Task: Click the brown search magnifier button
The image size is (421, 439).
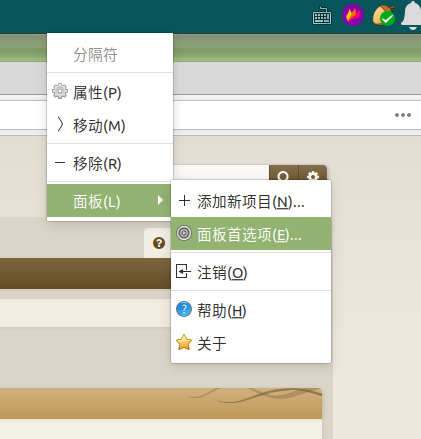Action: [x=283, y=173]
